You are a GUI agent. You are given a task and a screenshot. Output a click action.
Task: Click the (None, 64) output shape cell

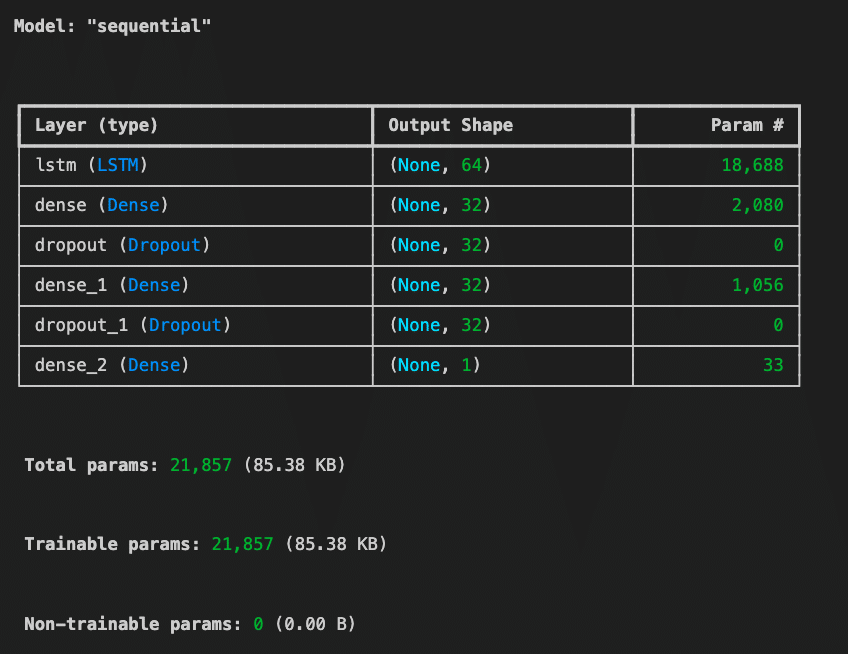coord(439,165)
